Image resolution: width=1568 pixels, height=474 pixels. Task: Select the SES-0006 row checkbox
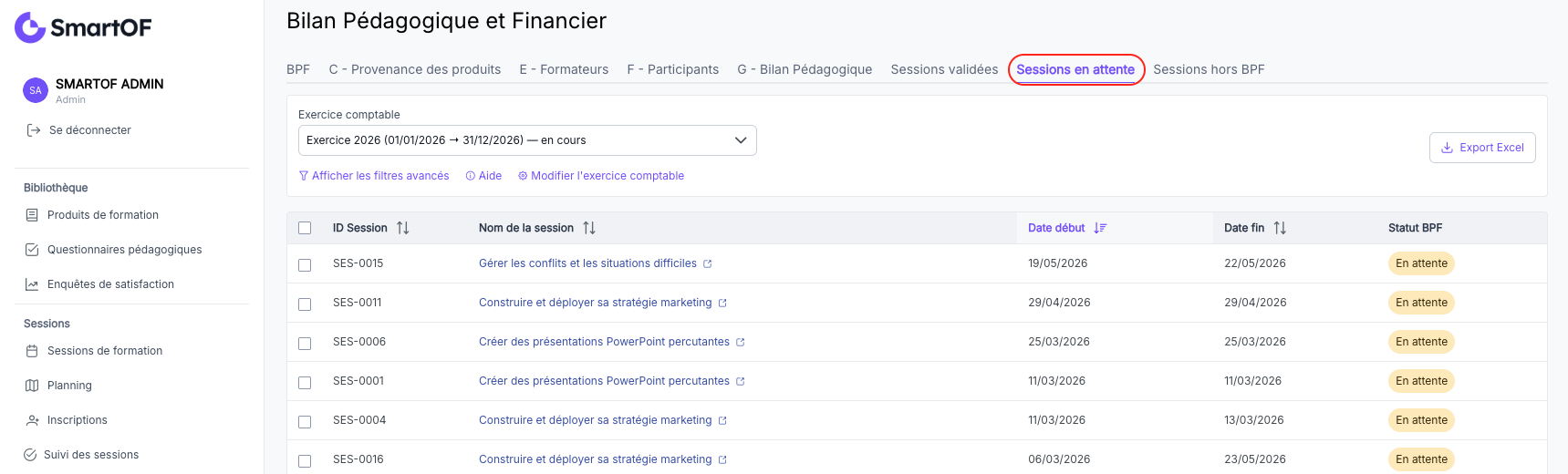pyautogui.click(x=305, y=344)
